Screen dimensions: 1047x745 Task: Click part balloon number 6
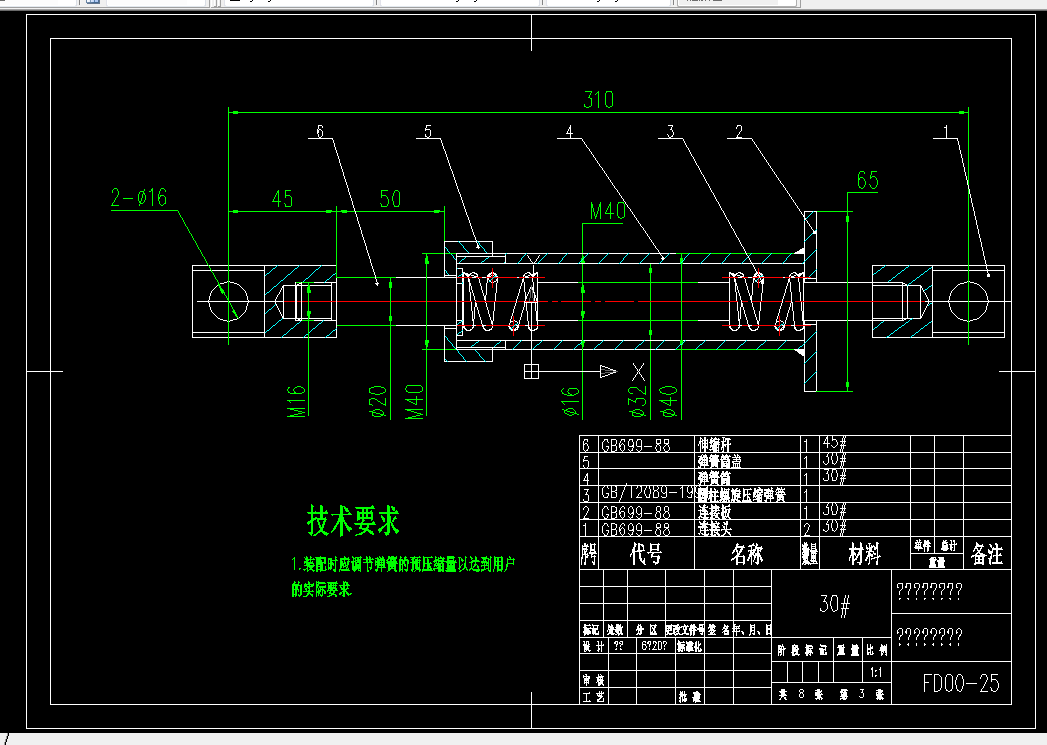[320, 131]
